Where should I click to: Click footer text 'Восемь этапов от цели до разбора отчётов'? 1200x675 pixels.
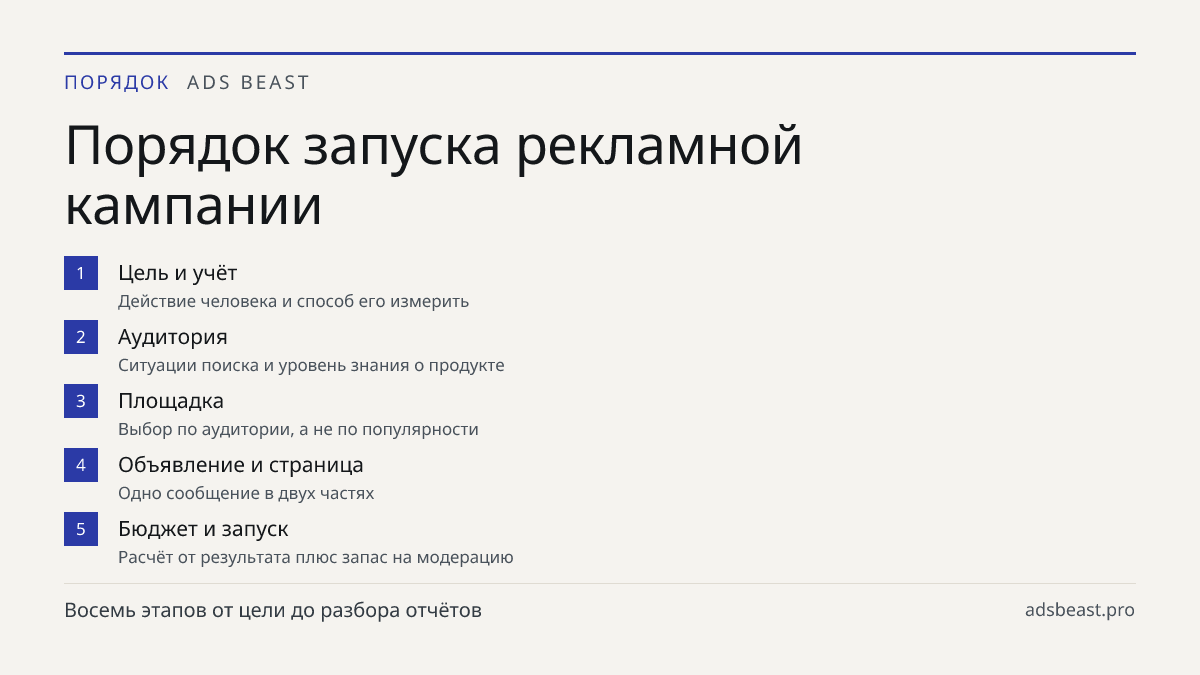click(x=273, y=610)
